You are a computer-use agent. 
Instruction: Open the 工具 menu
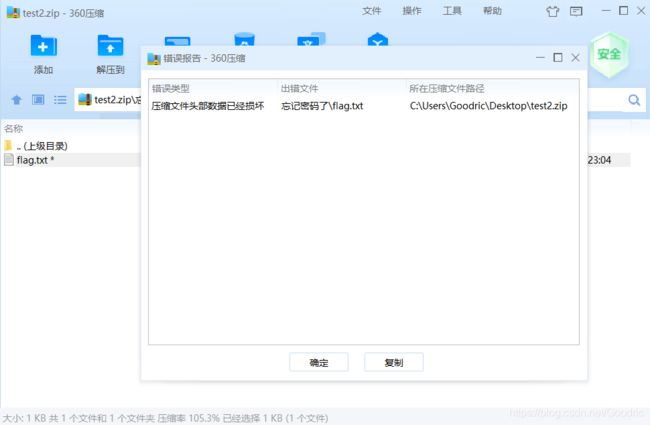[x=452, y=11]
